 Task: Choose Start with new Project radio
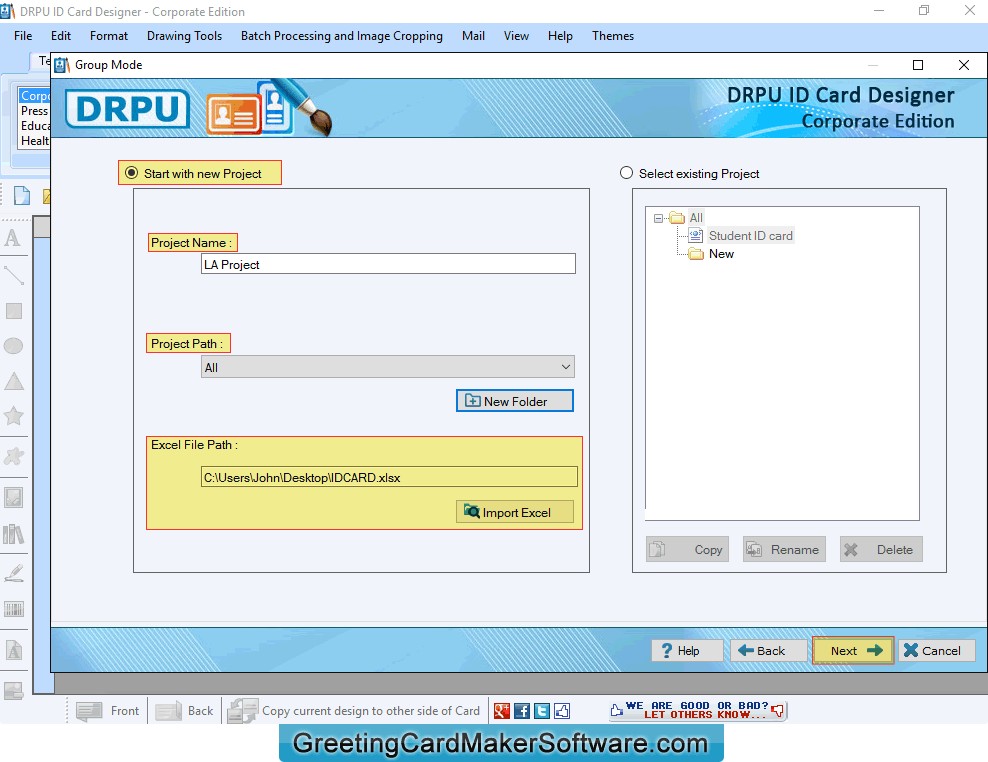click(131, 173)
